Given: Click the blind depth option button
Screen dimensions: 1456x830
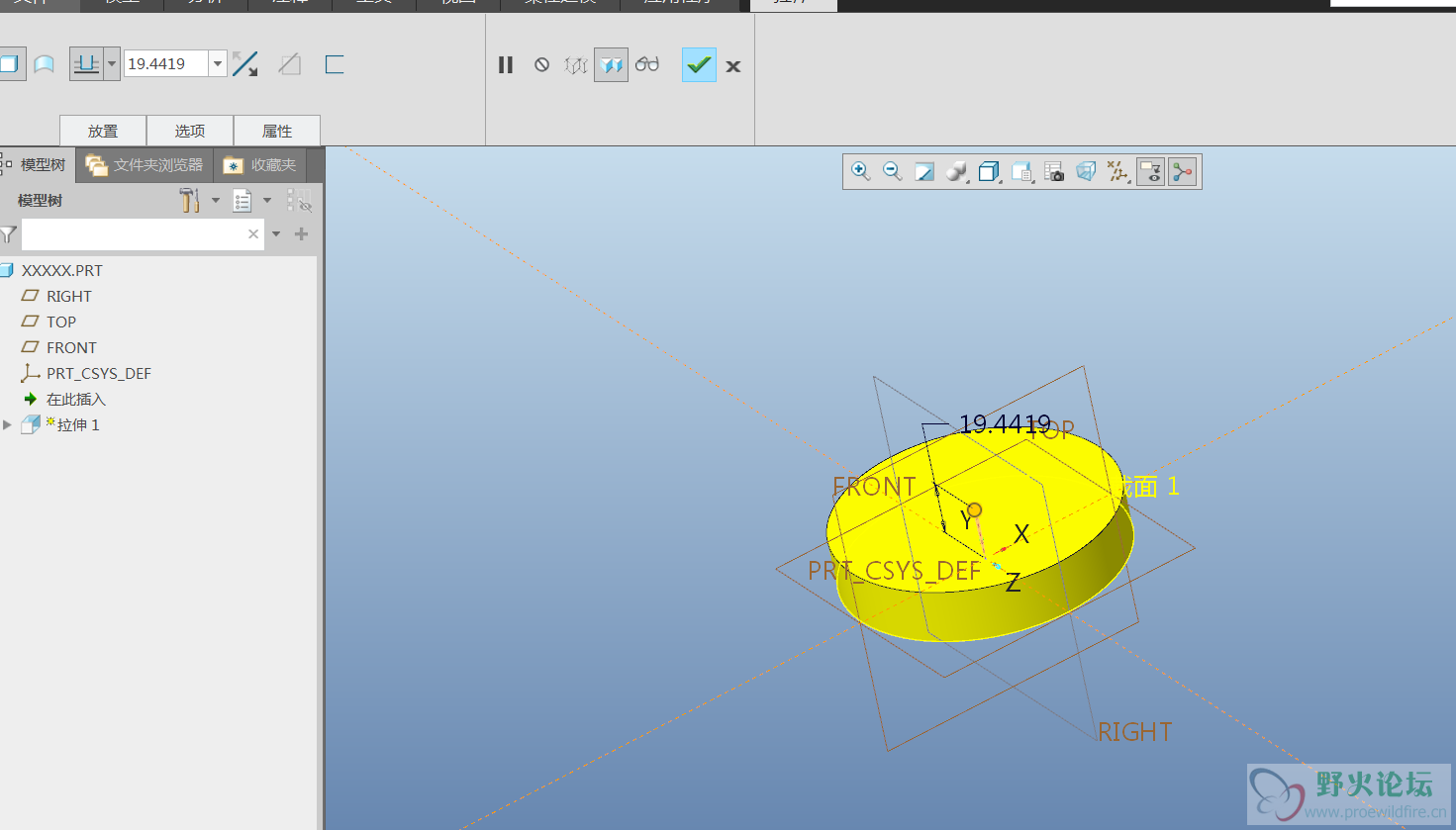Looking at the screenshot, I should (x=86, y=64).
